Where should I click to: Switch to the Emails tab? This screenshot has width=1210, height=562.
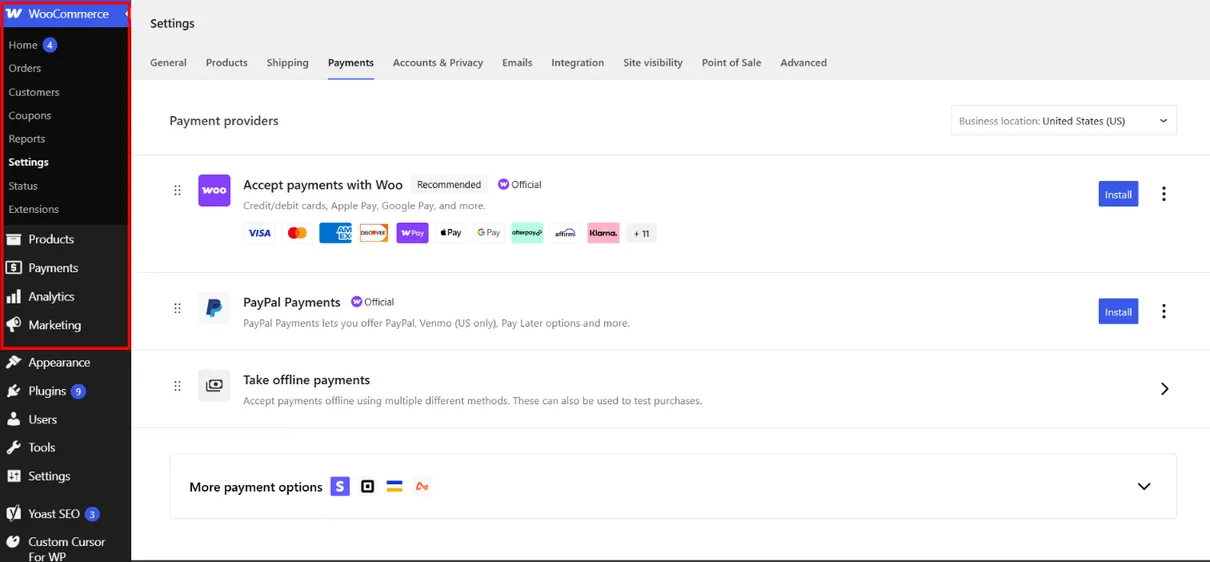pos(517,62)
